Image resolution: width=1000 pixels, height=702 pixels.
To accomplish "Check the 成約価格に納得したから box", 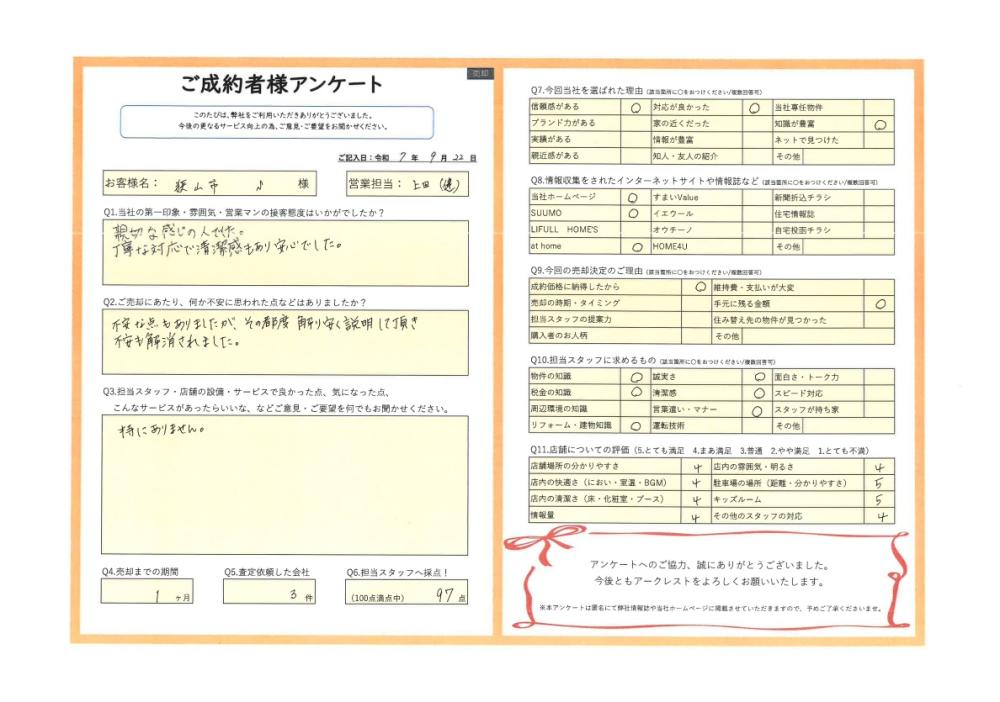I will click(699, 286).
